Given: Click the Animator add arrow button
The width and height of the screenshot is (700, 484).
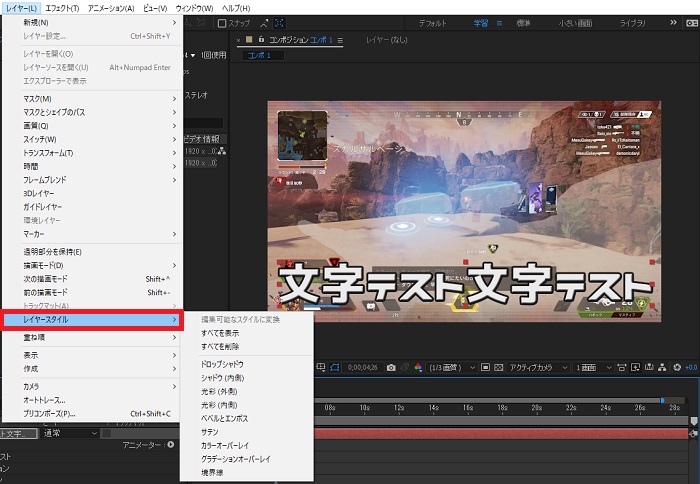Looking at the screenshot, I should click(x=171, y=444).
